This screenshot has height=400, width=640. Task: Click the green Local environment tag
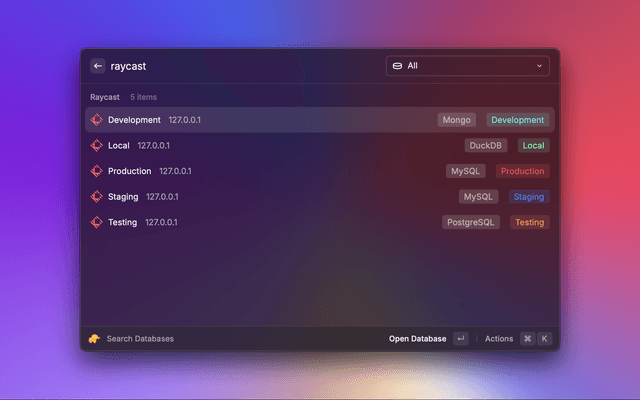533,146
